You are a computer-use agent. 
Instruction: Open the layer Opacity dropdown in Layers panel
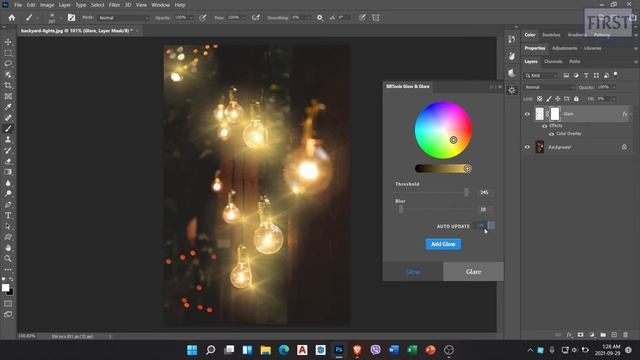(x=613, y=87)
